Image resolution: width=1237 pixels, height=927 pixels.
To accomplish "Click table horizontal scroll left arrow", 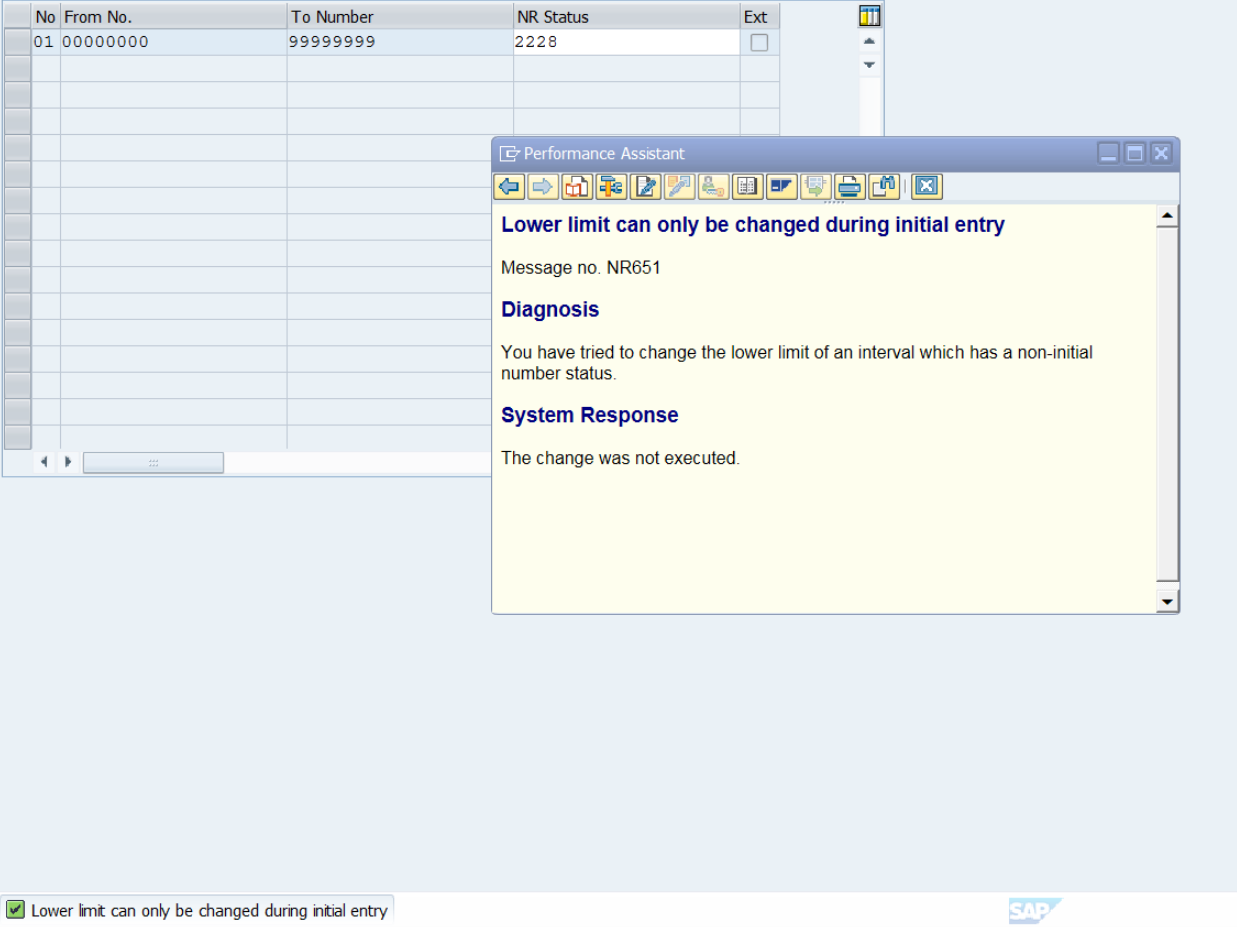I will tap(45, 462).
